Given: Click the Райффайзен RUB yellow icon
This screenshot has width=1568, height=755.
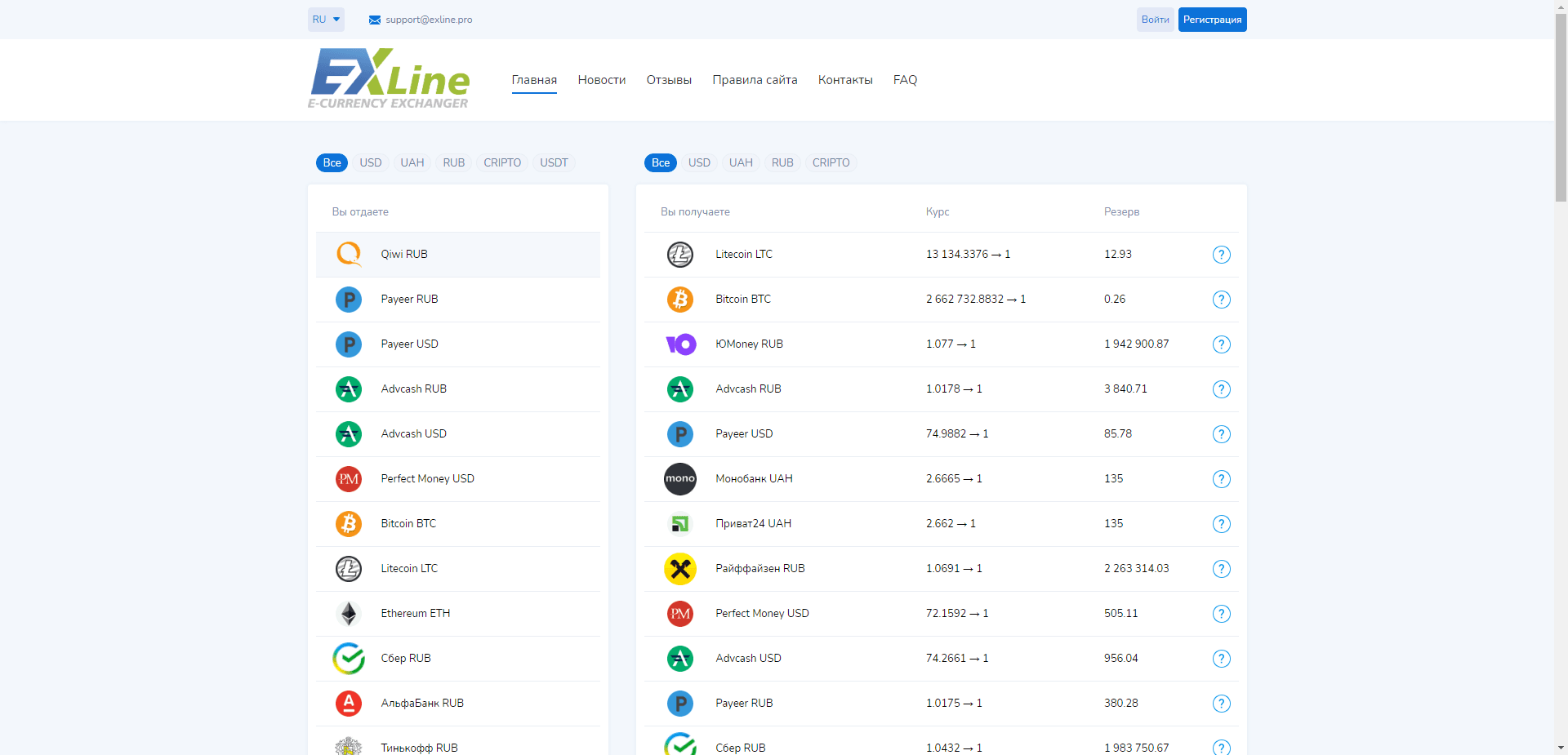Looking at the screenshot, I should [679, 569].
